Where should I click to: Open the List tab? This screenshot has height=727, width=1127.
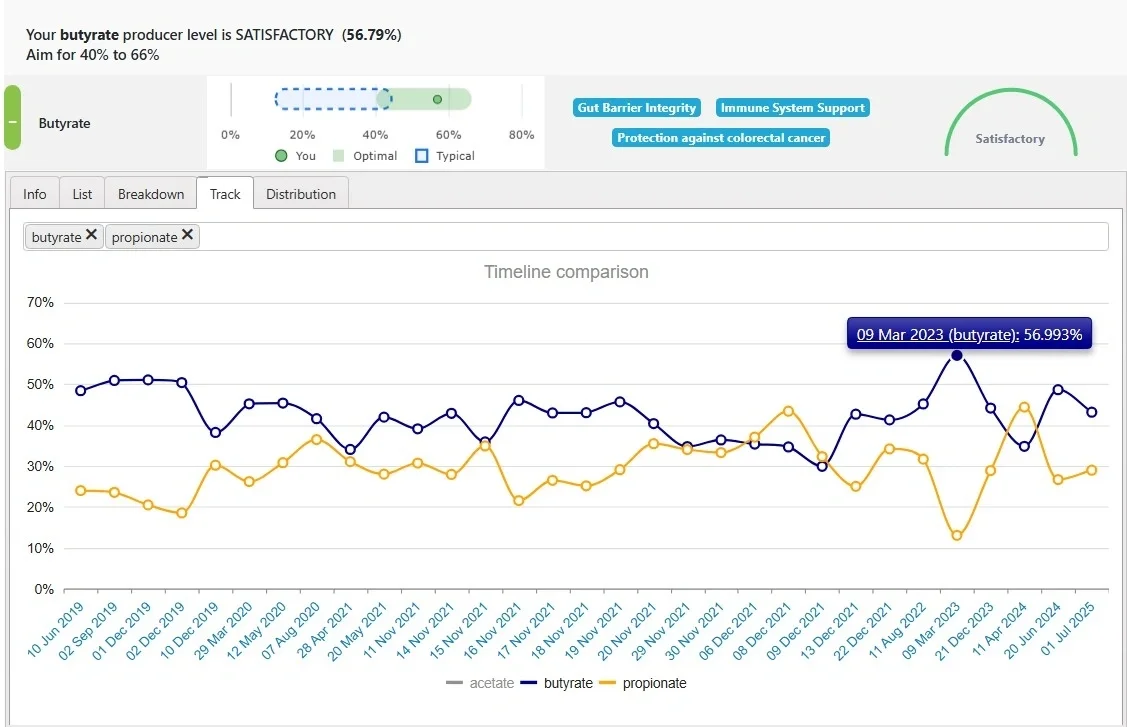(x=83, y=194)
